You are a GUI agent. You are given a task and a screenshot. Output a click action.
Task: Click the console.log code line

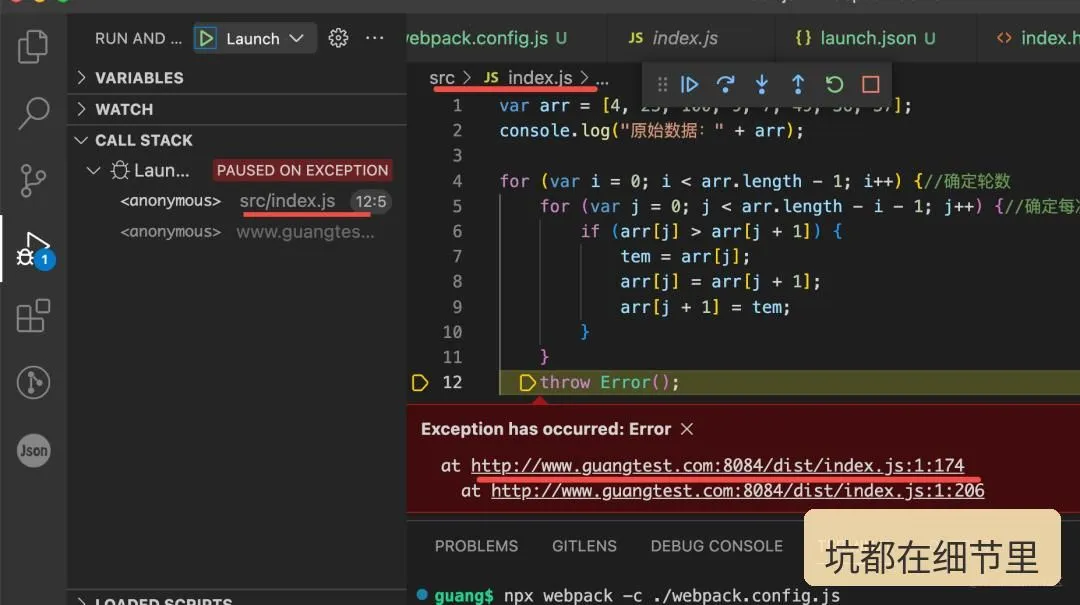coord(652,131)
